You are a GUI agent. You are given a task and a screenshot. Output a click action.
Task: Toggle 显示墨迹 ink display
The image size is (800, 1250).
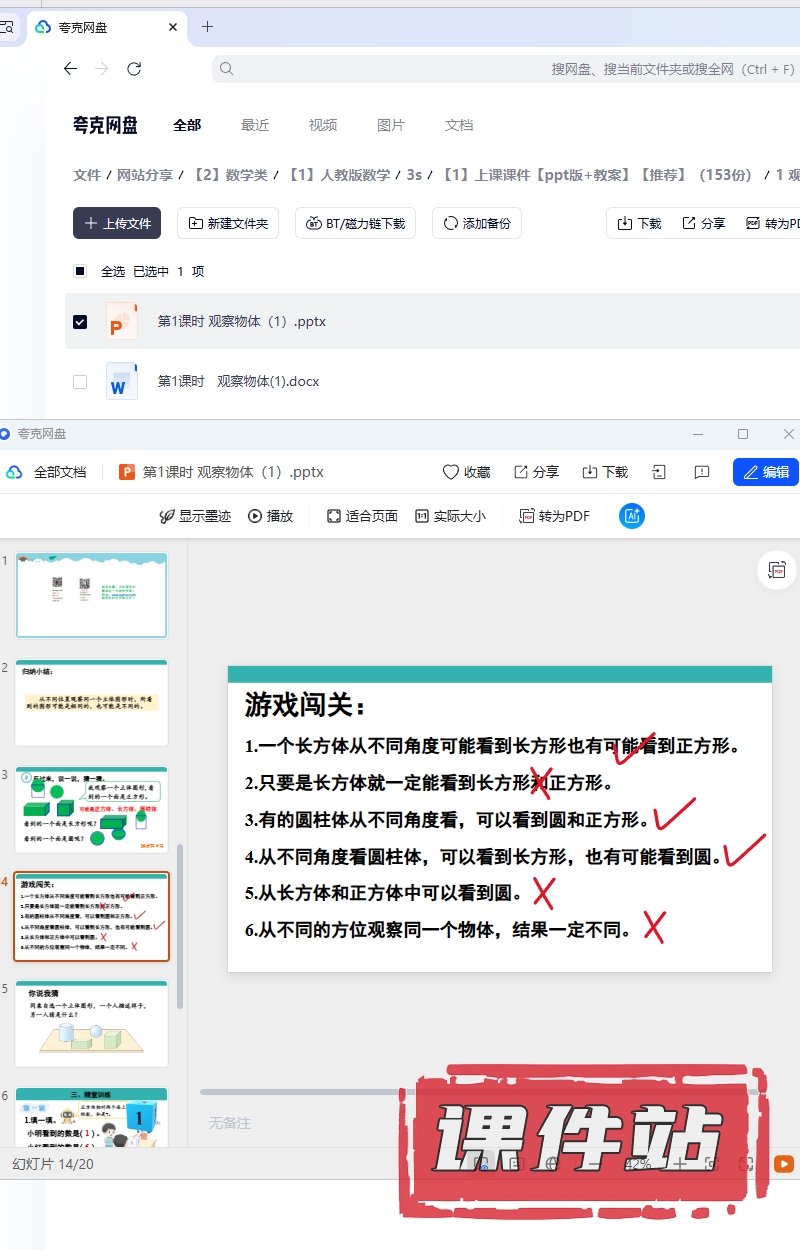click(195, 516)
